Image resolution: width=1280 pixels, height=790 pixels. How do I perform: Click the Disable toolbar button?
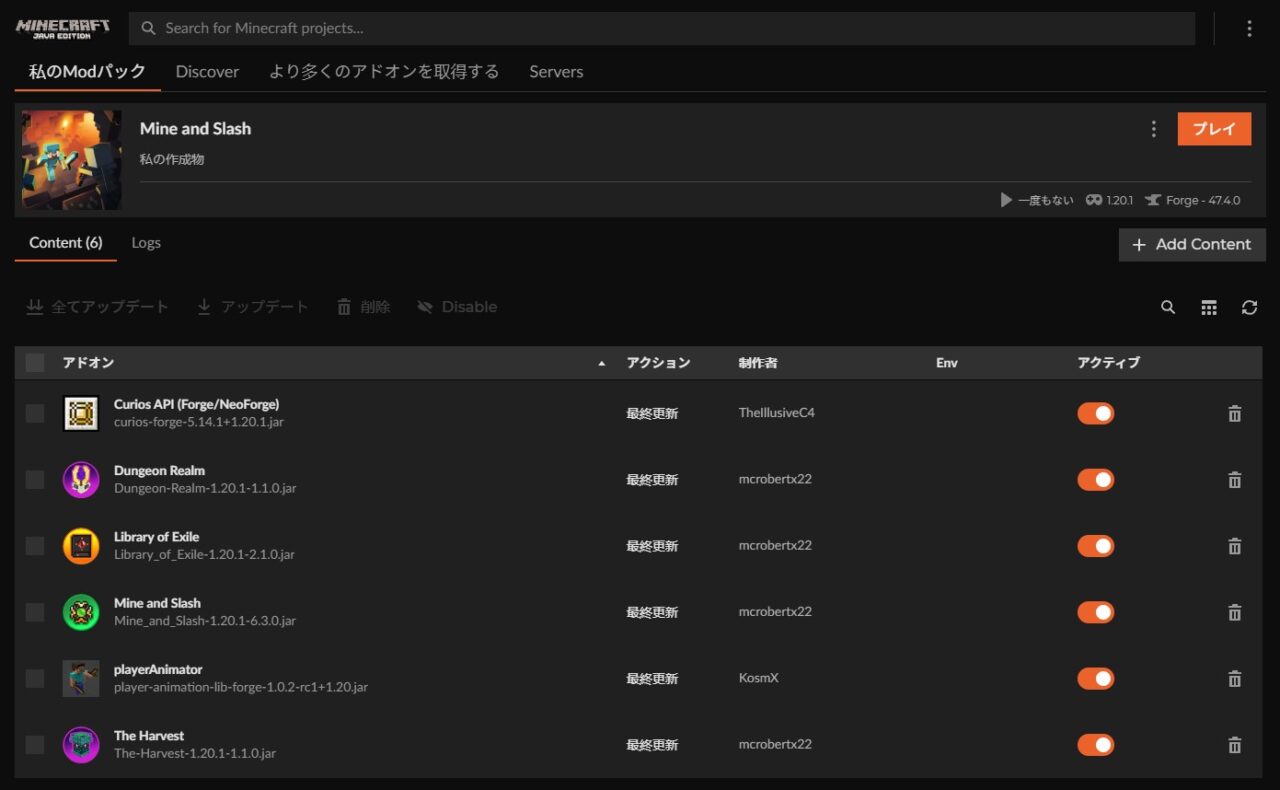click(457, 307)
